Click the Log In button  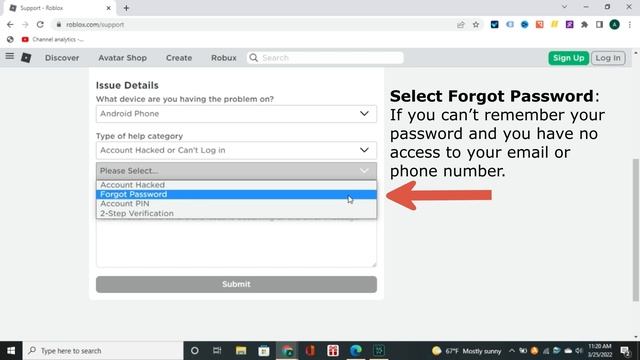(x=608, y=58)
